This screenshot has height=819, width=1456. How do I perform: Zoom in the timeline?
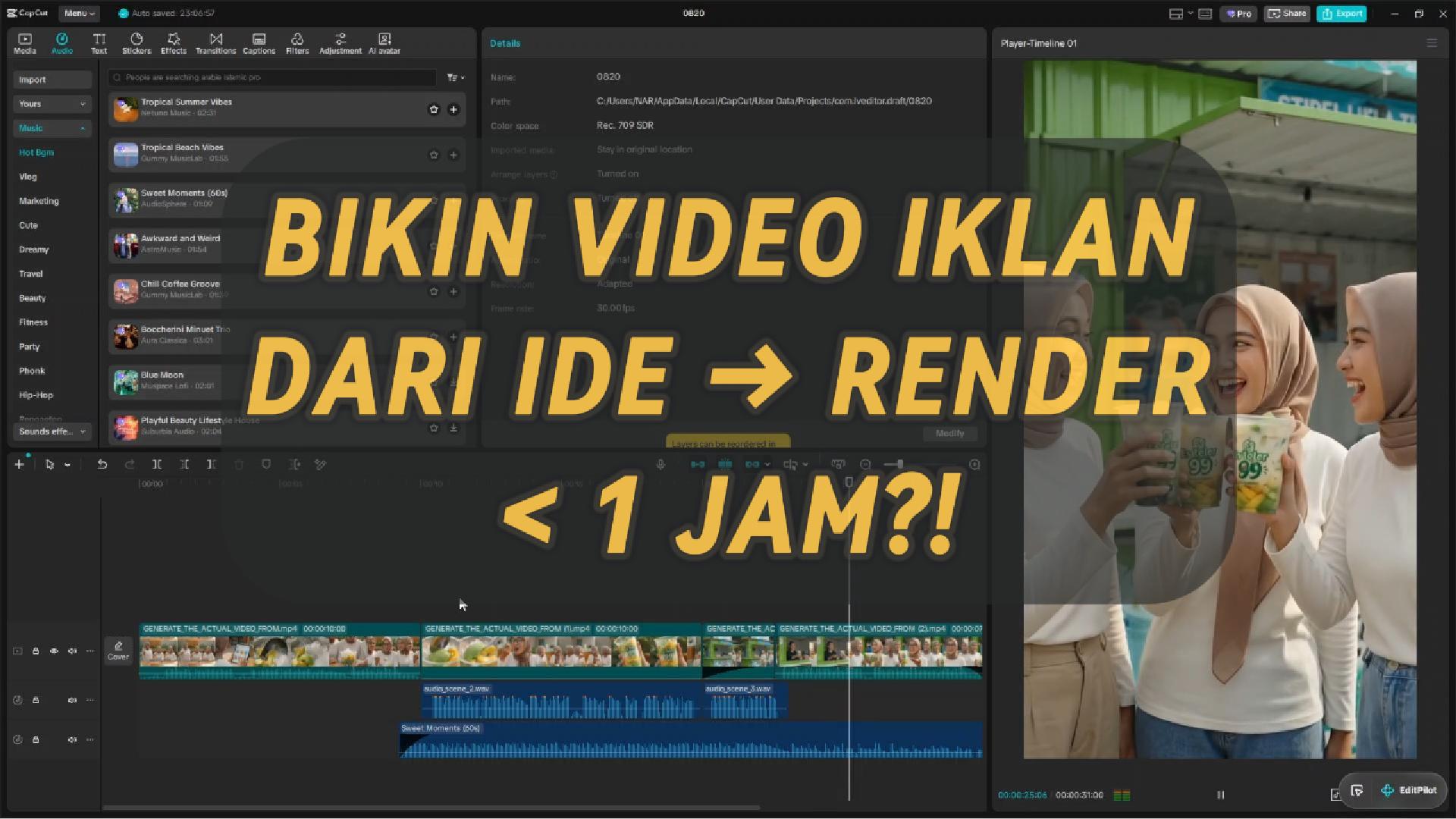[x=974, y=464]
